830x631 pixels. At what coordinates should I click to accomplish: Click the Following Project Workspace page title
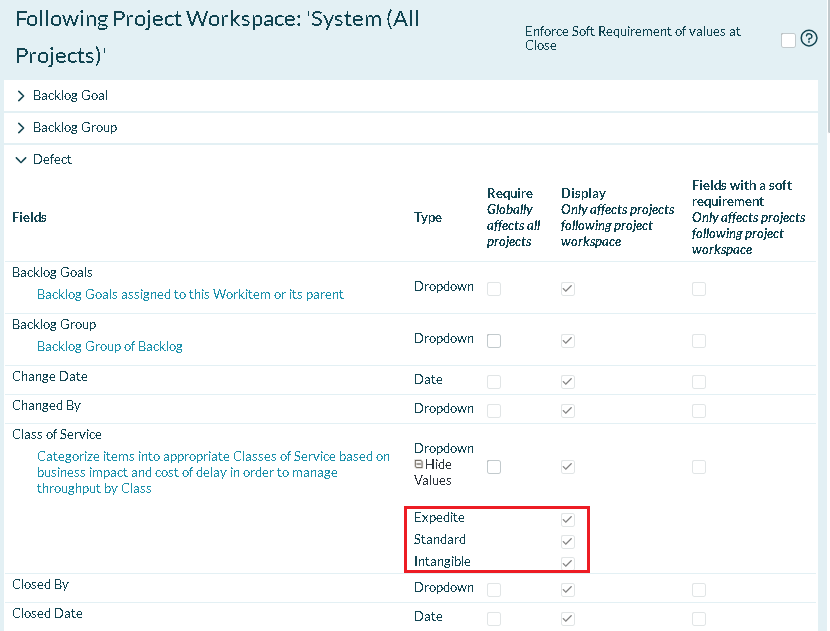click(x=218, y=37)
